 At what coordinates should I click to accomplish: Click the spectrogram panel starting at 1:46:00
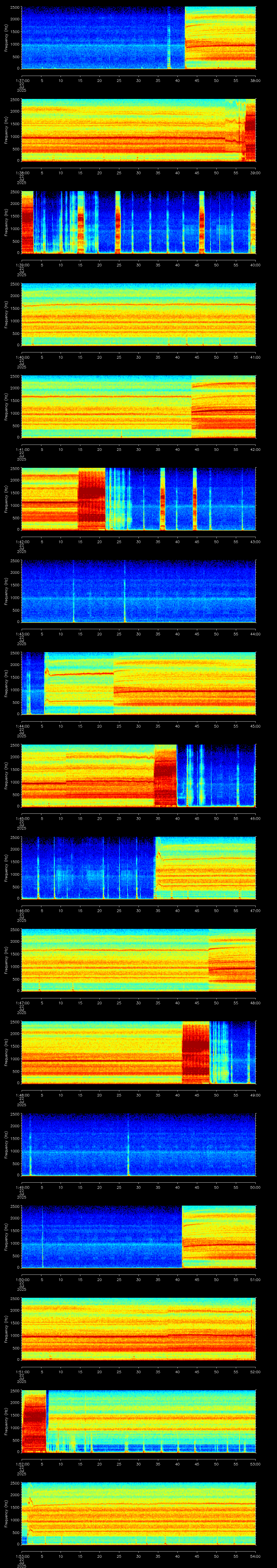138,868
